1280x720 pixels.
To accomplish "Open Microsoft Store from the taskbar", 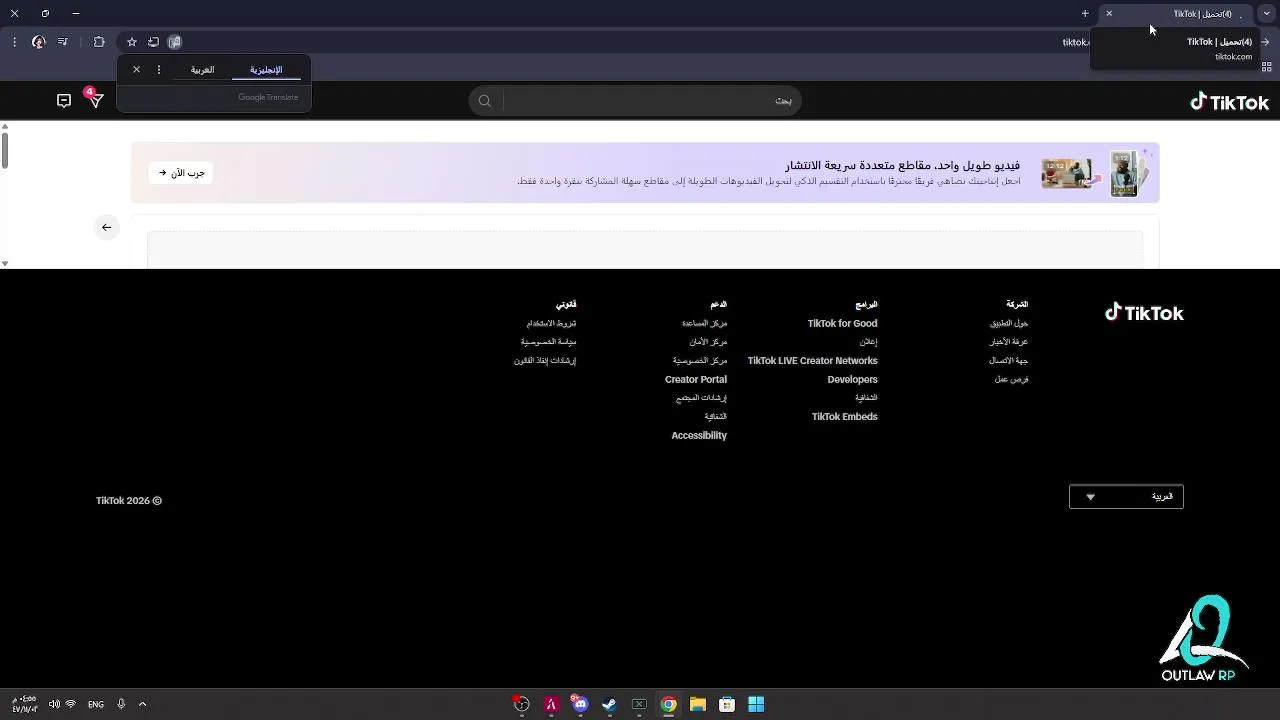I will [x=727, y=704].
